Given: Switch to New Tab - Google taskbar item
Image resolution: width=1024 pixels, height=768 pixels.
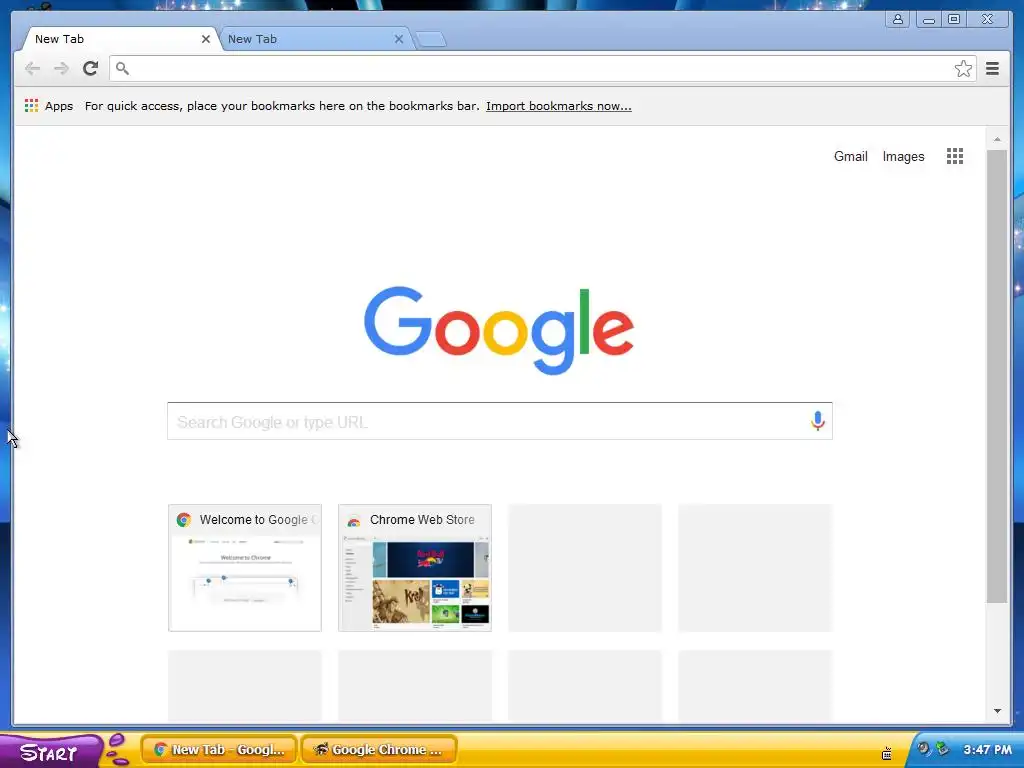Looking at the screenshot, I should [219, 750].
